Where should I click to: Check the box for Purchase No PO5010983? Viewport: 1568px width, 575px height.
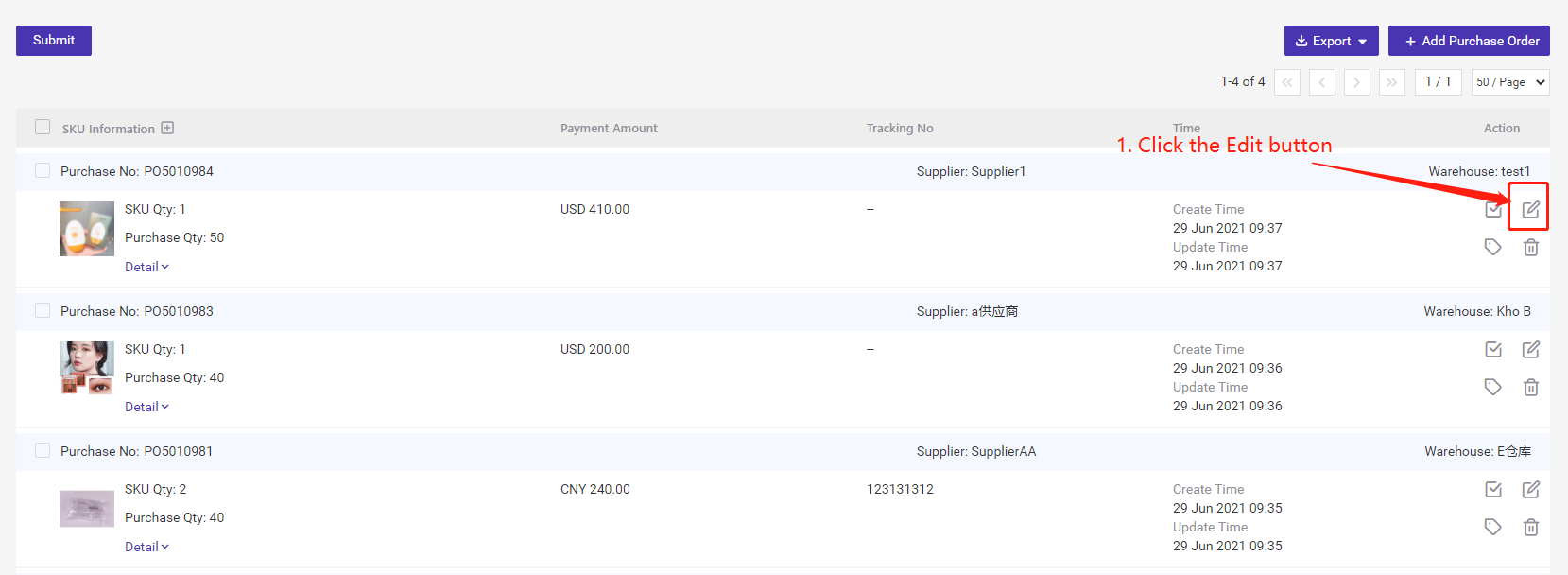[x=43, y=310]
